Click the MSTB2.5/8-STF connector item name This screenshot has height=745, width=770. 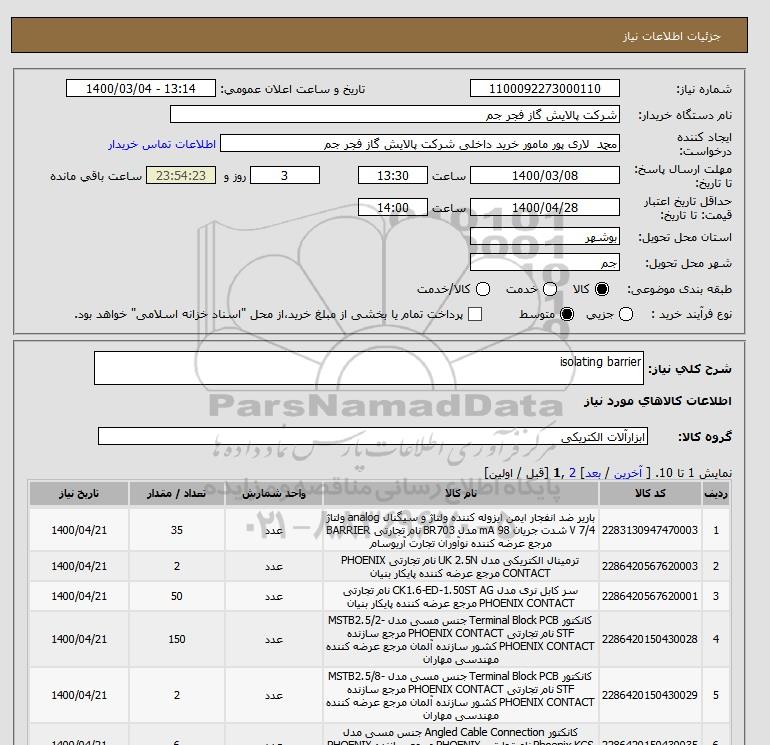[x=461, y=695]
